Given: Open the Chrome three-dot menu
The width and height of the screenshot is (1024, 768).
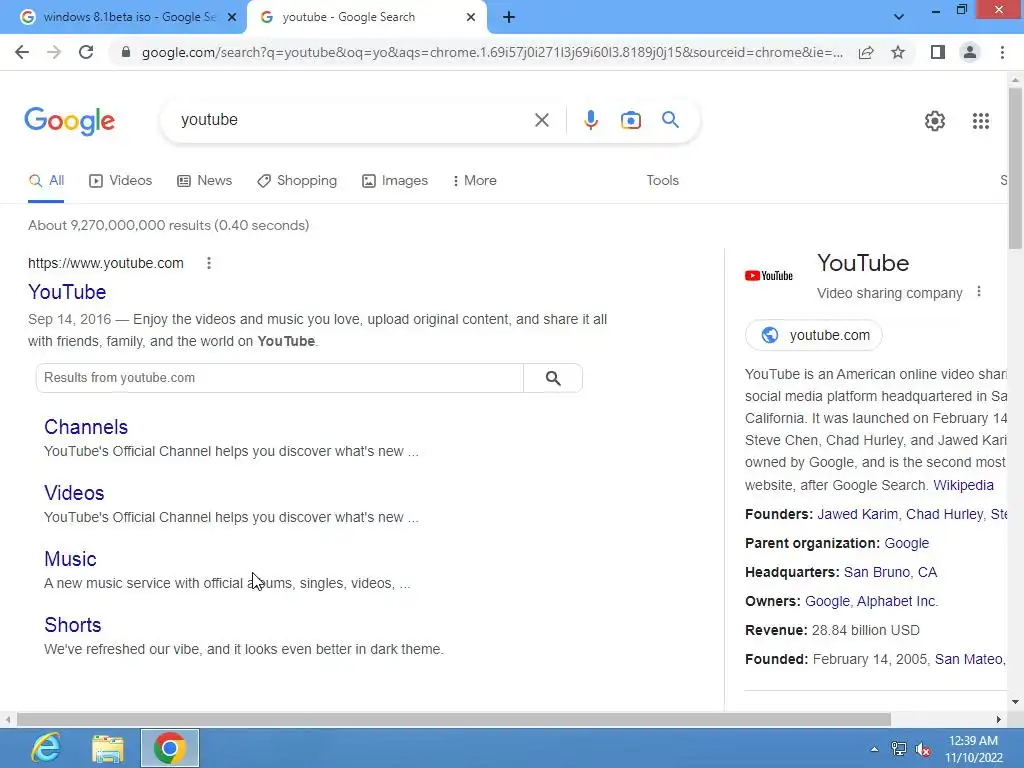Looking at the screenshot, I should click(x=1002, y=52).
